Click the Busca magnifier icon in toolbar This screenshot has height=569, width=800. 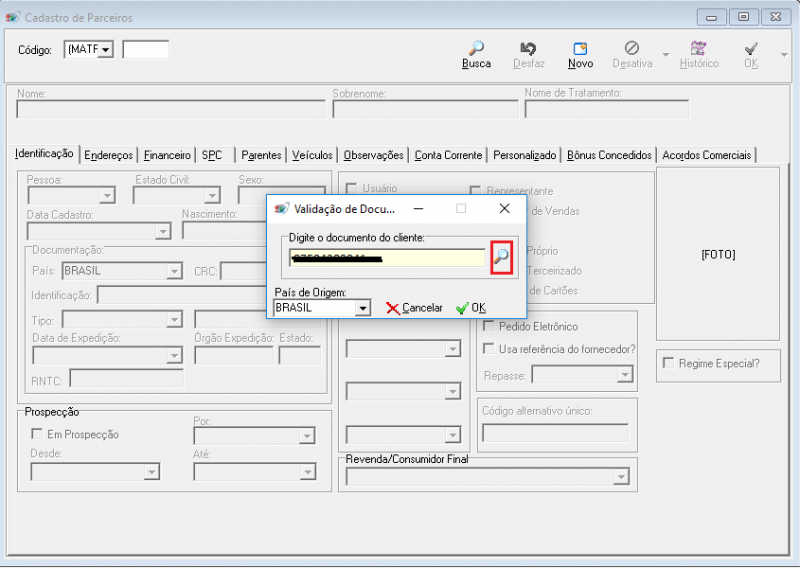[477, 49]
